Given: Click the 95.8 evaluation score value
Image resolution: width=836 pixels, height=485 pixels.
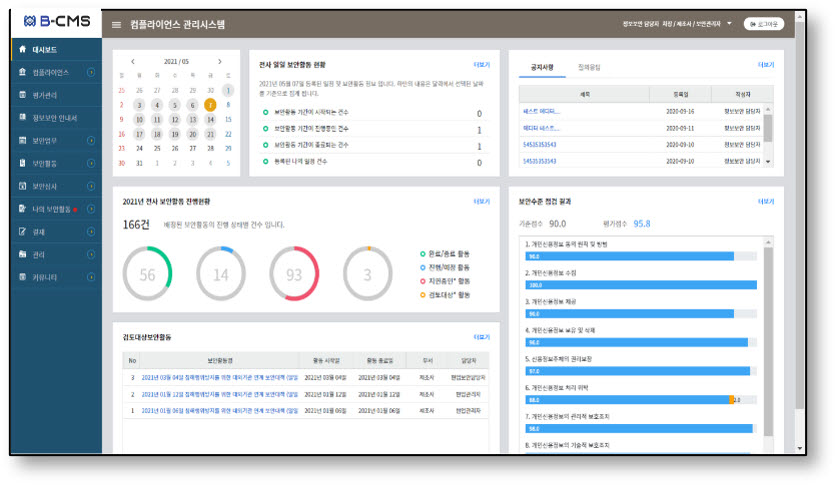Looking at the screenshot, I should (x=642, y=224).
